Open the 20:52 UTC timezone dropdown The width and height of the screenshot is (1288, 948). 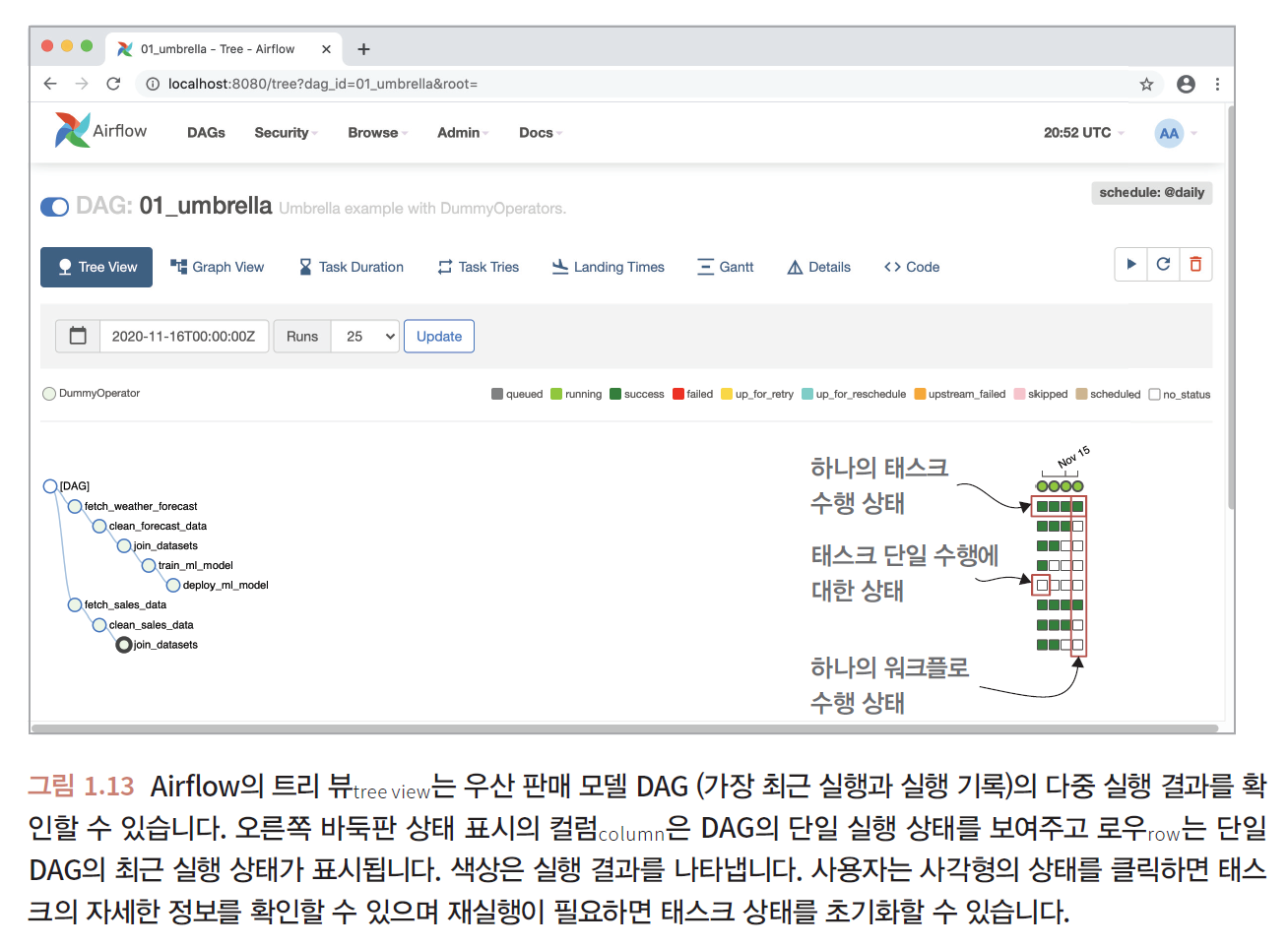pos(1083,133)
